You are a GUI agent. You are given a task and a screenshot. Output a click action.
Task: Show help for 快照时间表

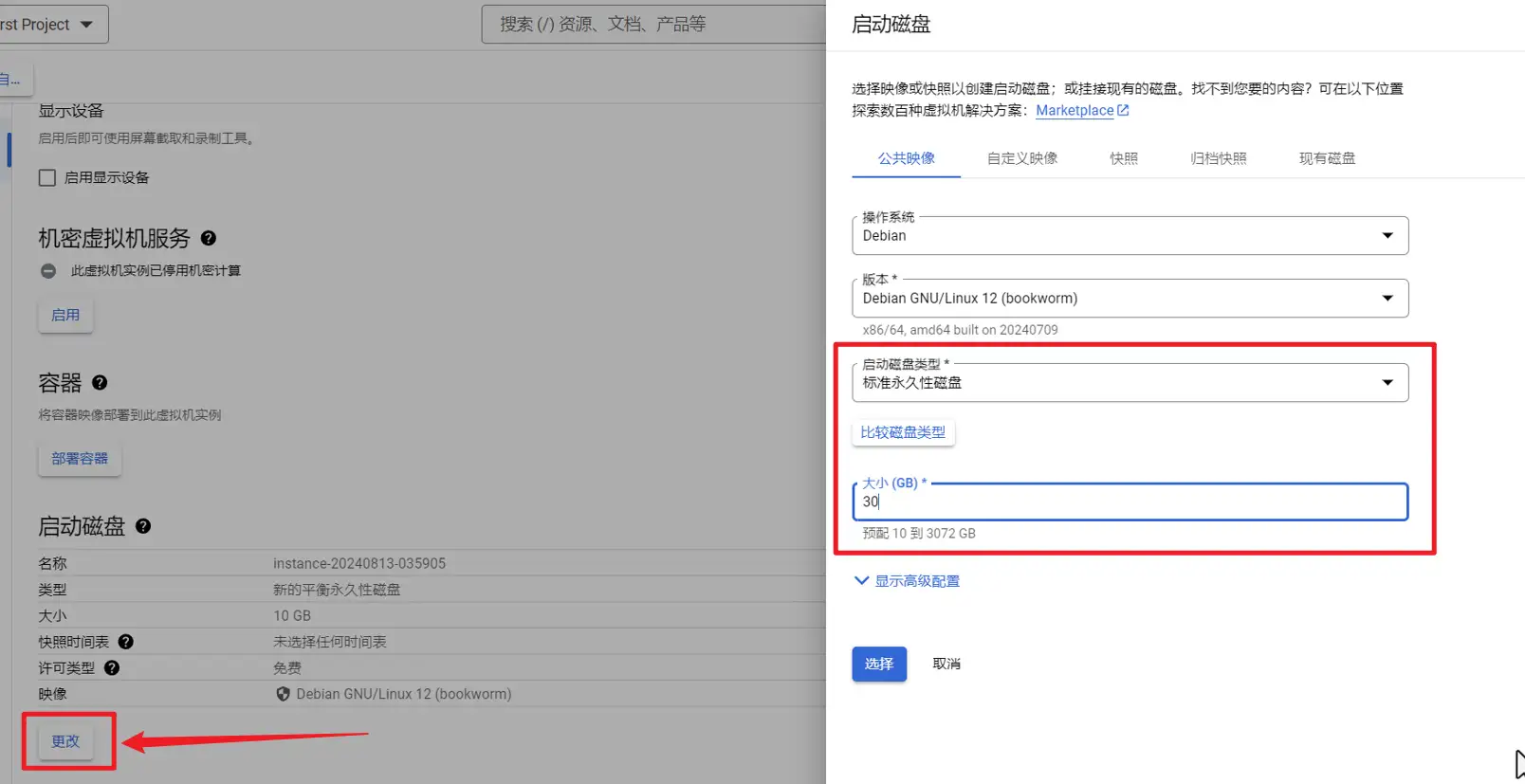tap(125, 642)
